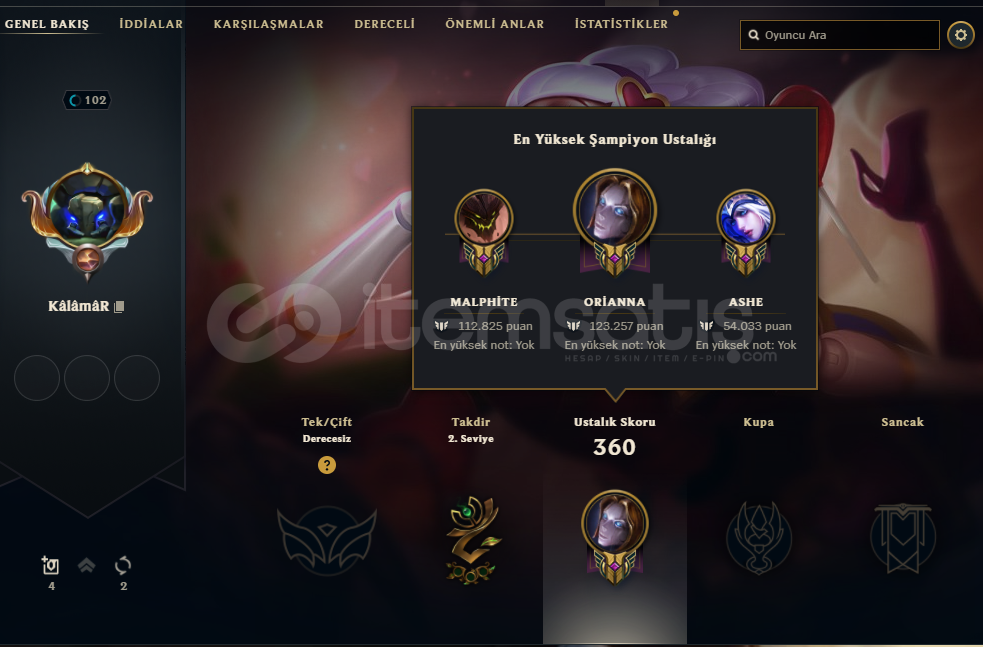Click the boost chevron icon in the sidebar
Image resolution: width=983 pixels, height=647 pixels.
coord(87,565)
